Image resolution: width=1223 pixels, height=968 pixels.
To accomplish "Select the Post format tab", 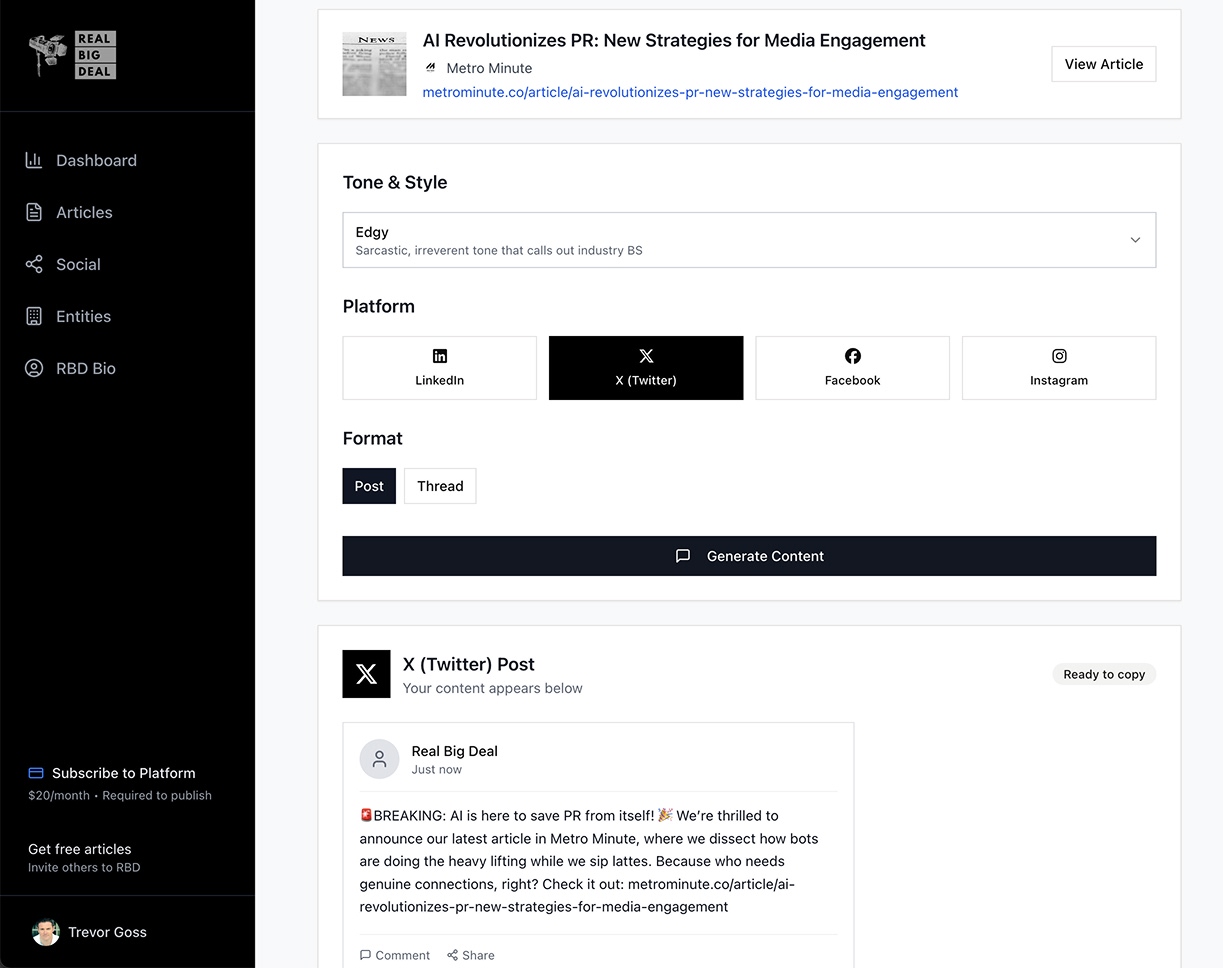I will click(x=369, y=486).
